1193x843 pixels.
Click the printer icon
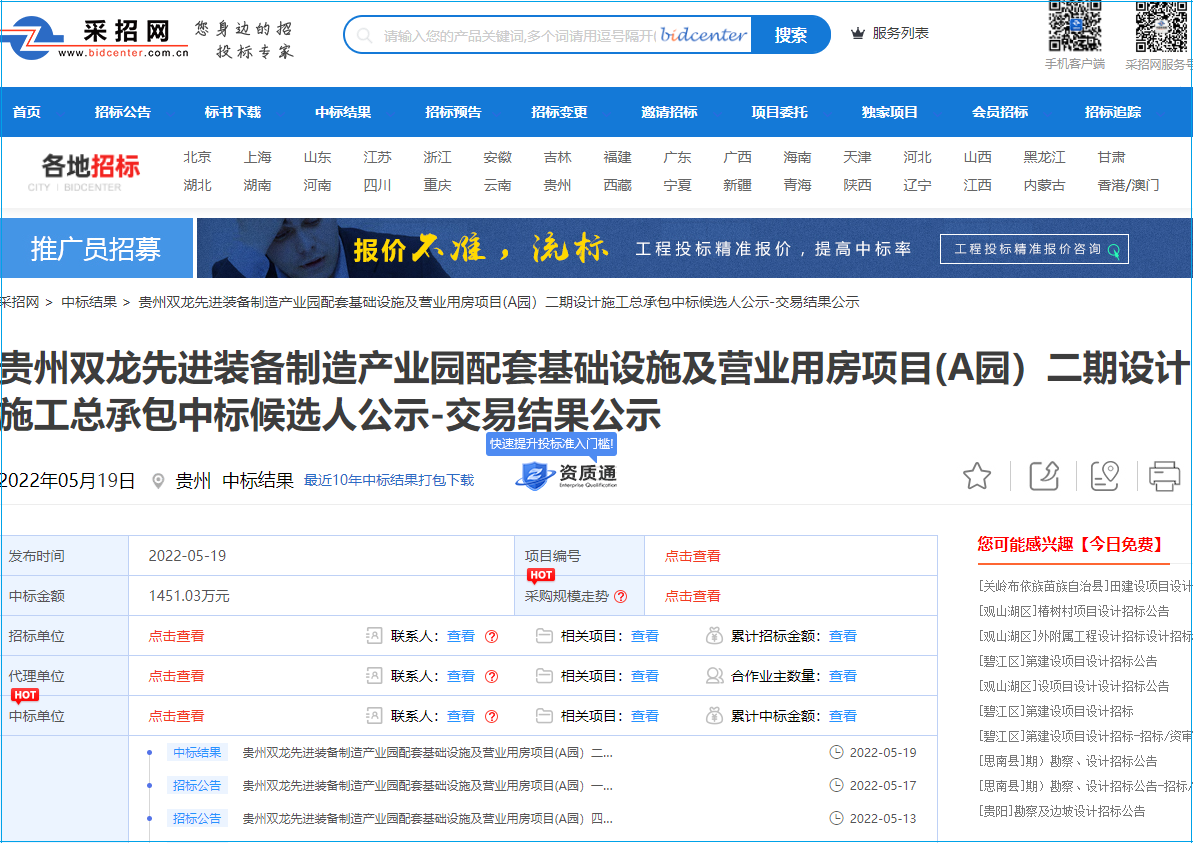(x=1164, y=476)
